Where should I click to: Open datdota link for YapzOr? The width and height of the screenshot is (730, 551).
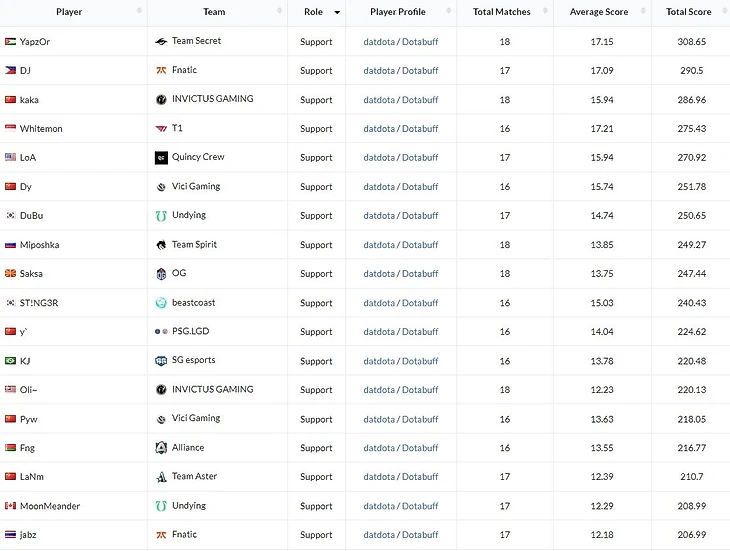379,41
